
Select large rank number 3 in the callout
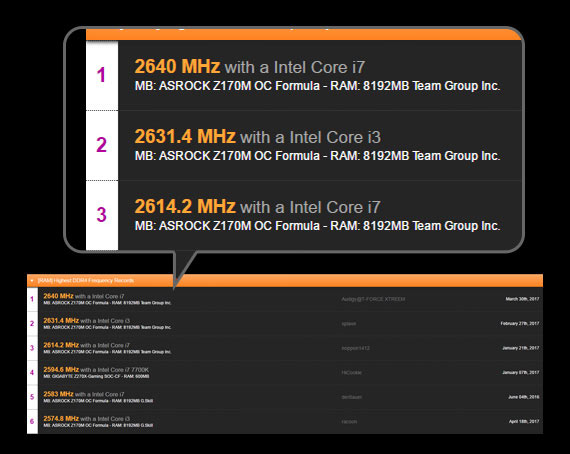pos(101,214)
